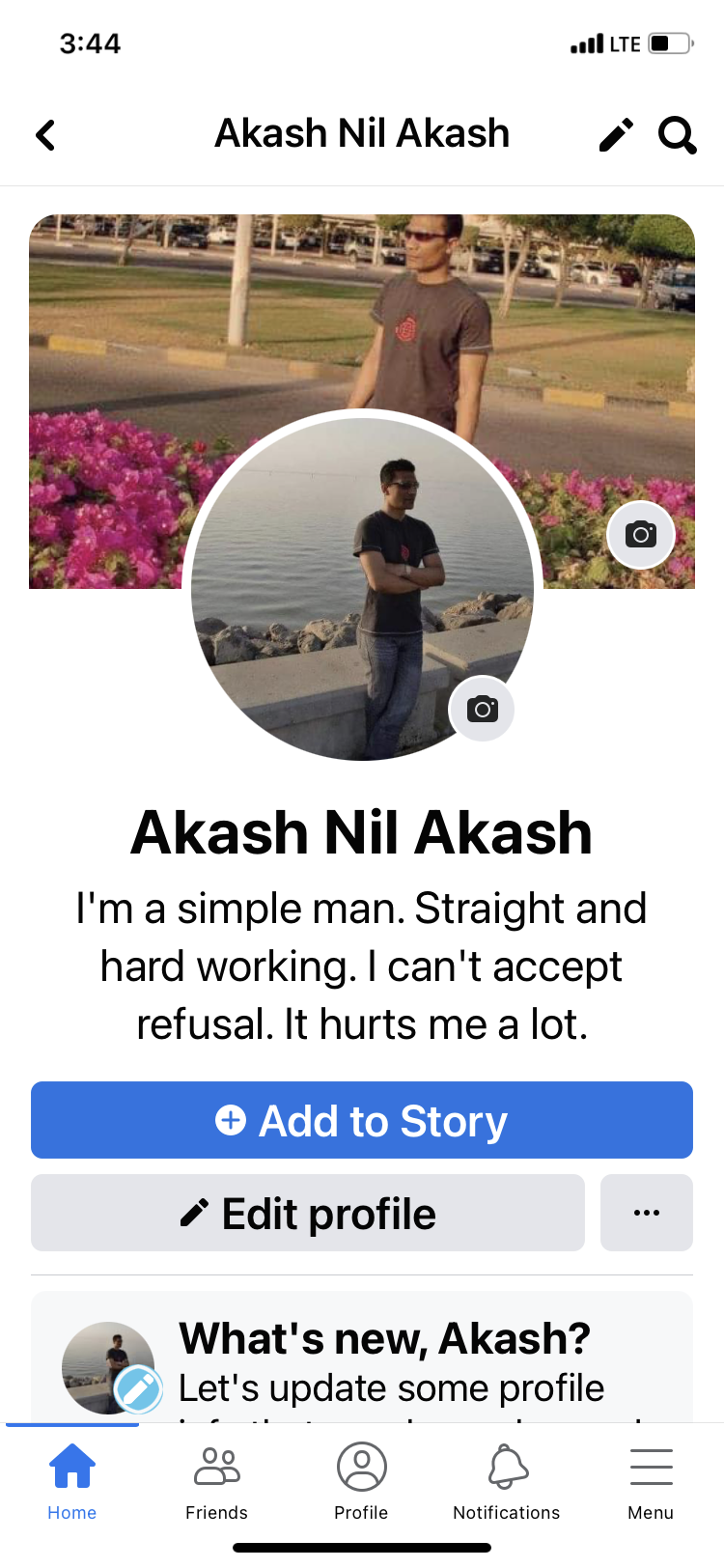This screenshot has height=1568, width=724.
Task: Tap plus icon on Add to Story
Action: click(230, 1120)
